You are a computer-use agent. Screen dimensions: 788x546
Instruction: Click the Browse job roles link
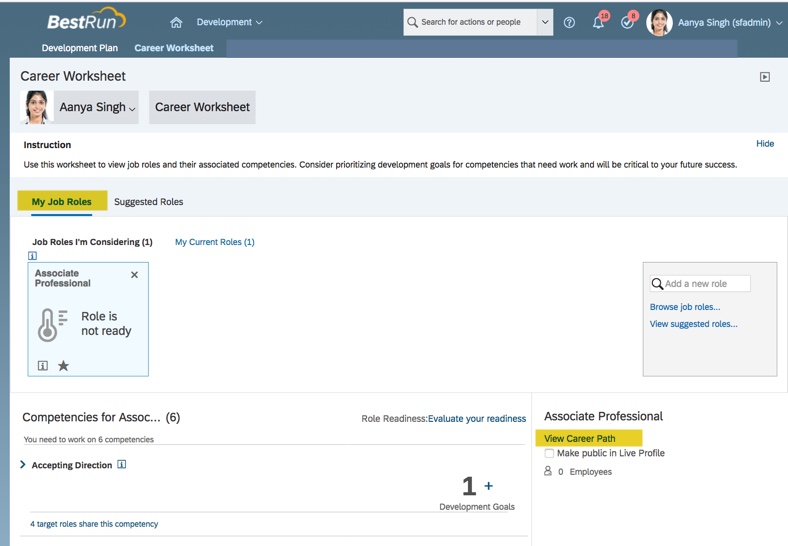tap(685, 307)
